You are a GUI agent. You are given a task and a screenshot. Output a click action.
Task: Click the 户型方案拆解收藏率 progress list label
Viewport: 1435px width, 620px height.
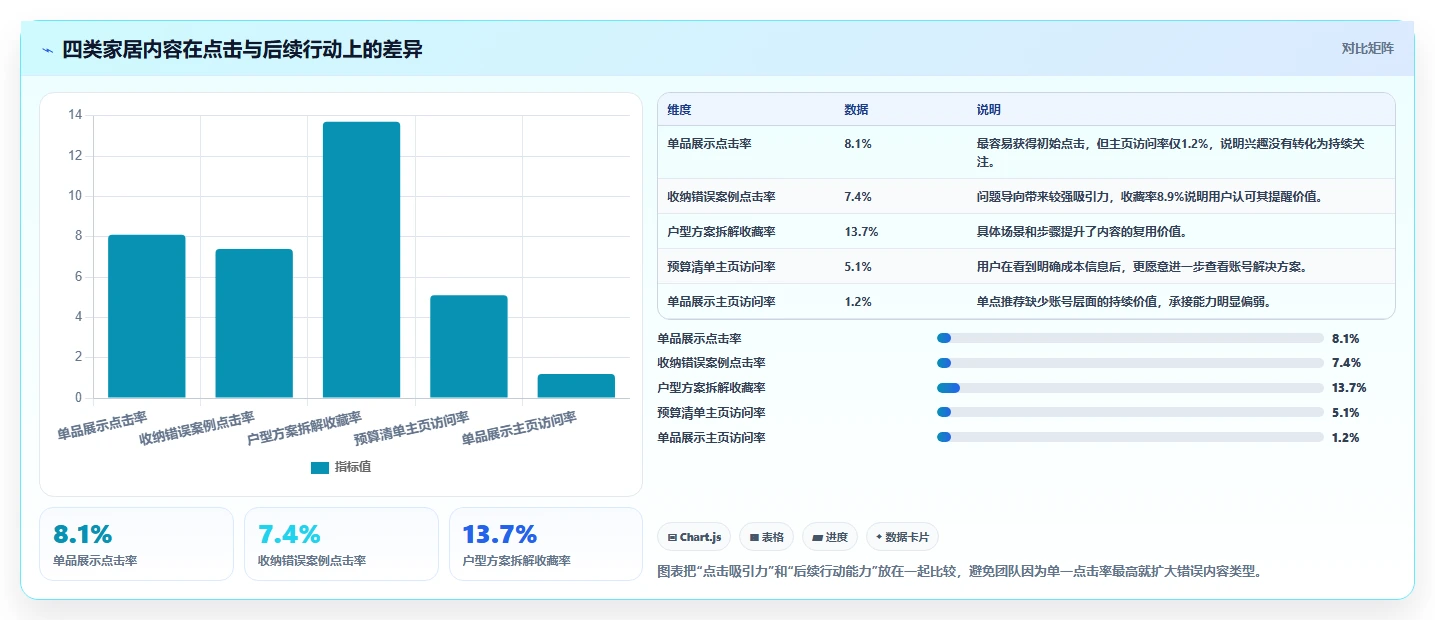(x=711, y=388)
